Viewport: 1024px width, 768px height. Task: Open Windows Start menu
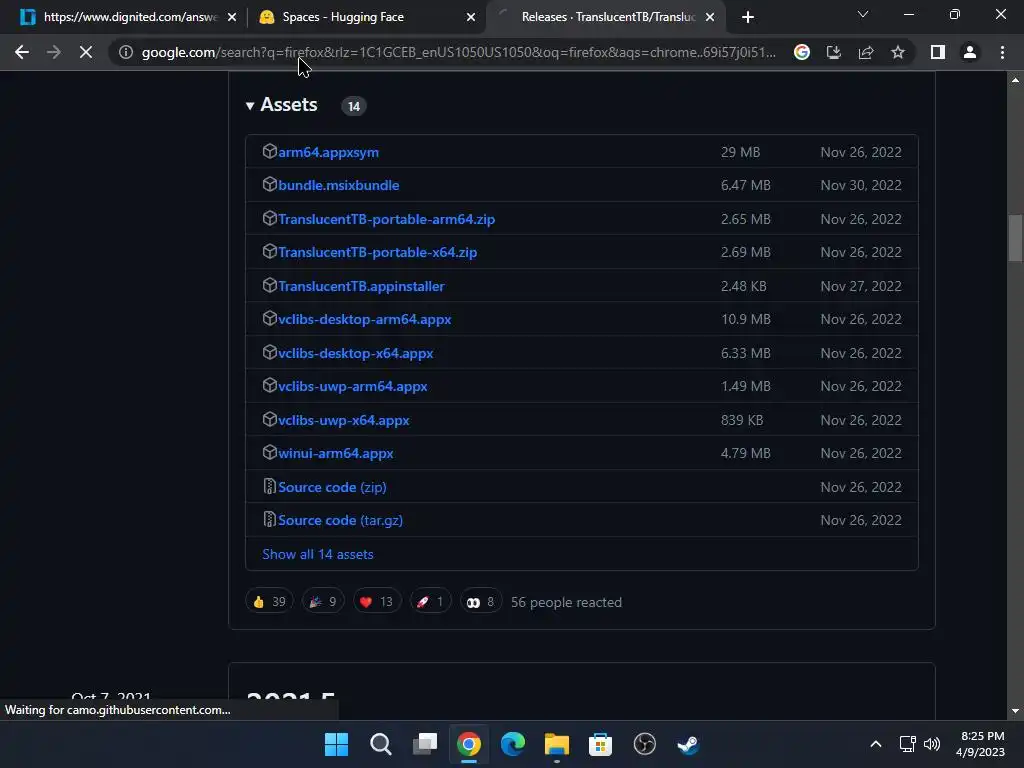point(336,744)
